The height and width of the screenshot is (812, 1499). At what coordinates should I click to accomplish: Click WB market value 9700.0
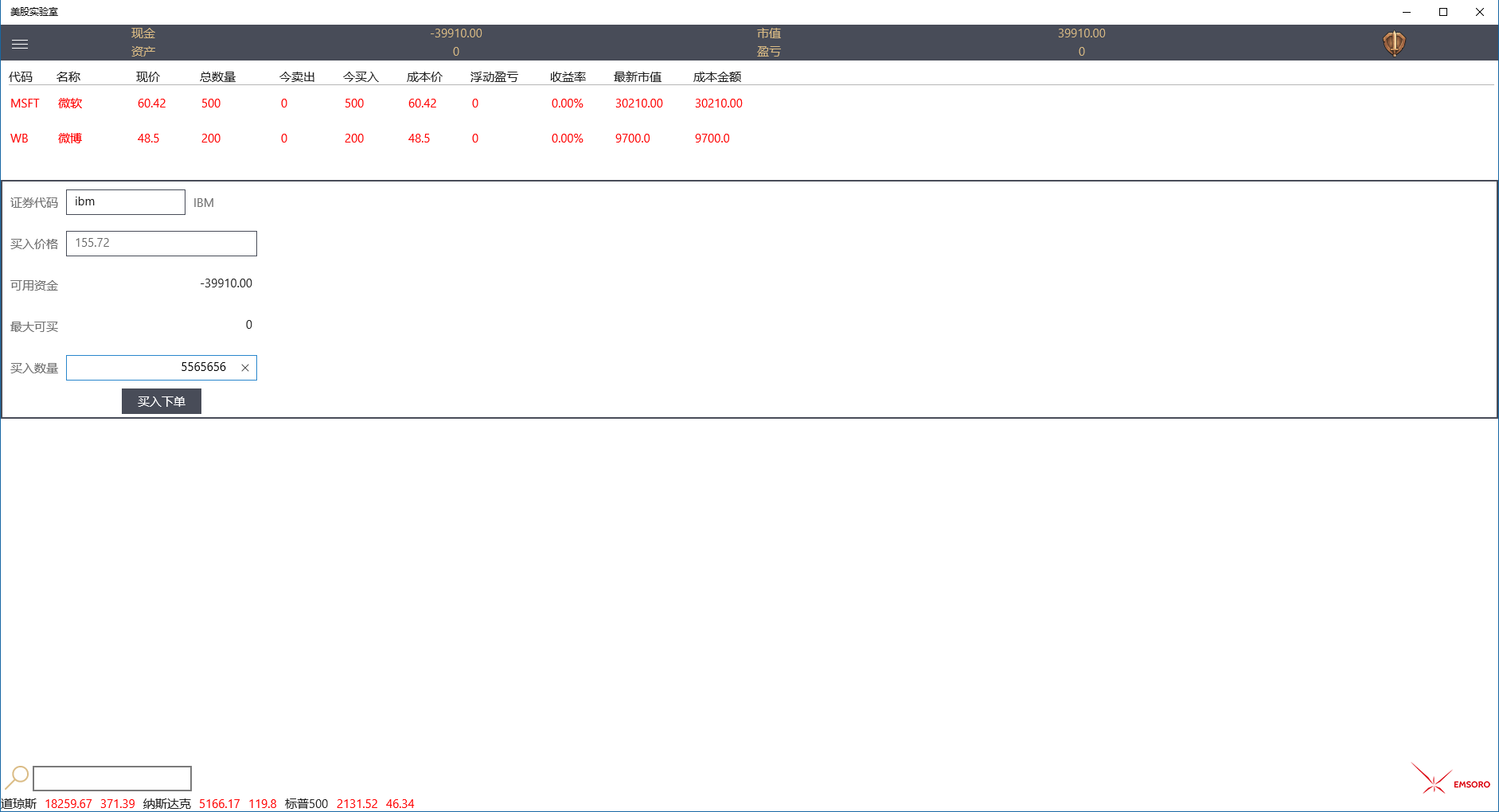coord(633,139)
